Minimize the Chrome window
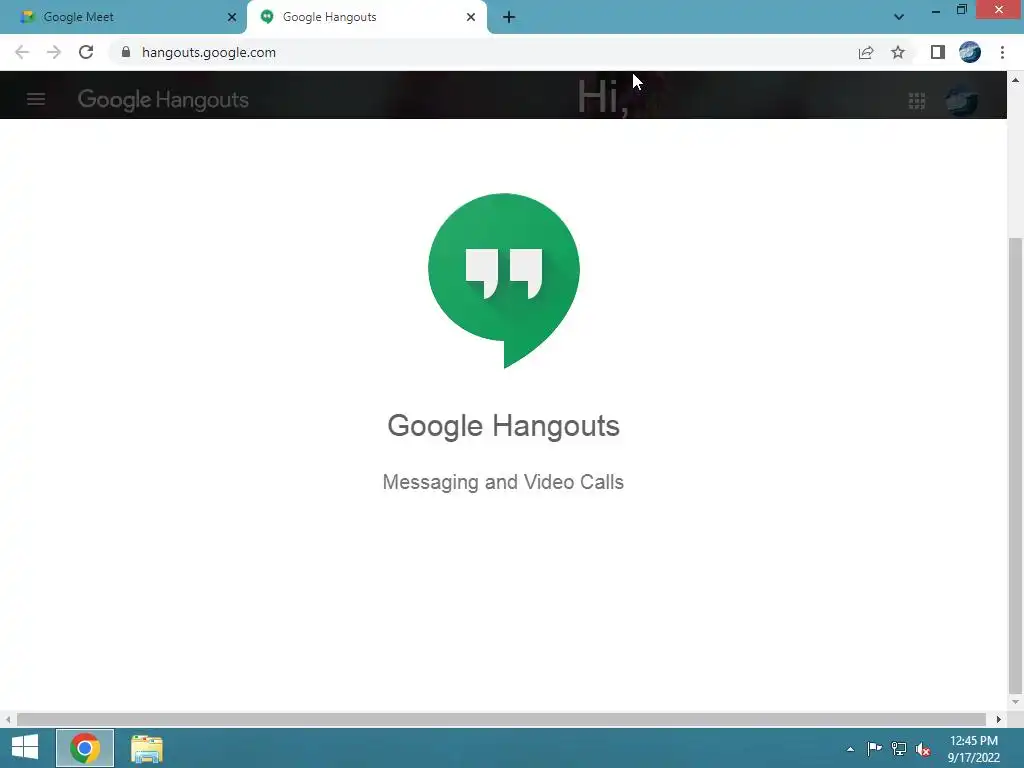Viewport: 1024px width, 768px height. click(x=936, y=10)
